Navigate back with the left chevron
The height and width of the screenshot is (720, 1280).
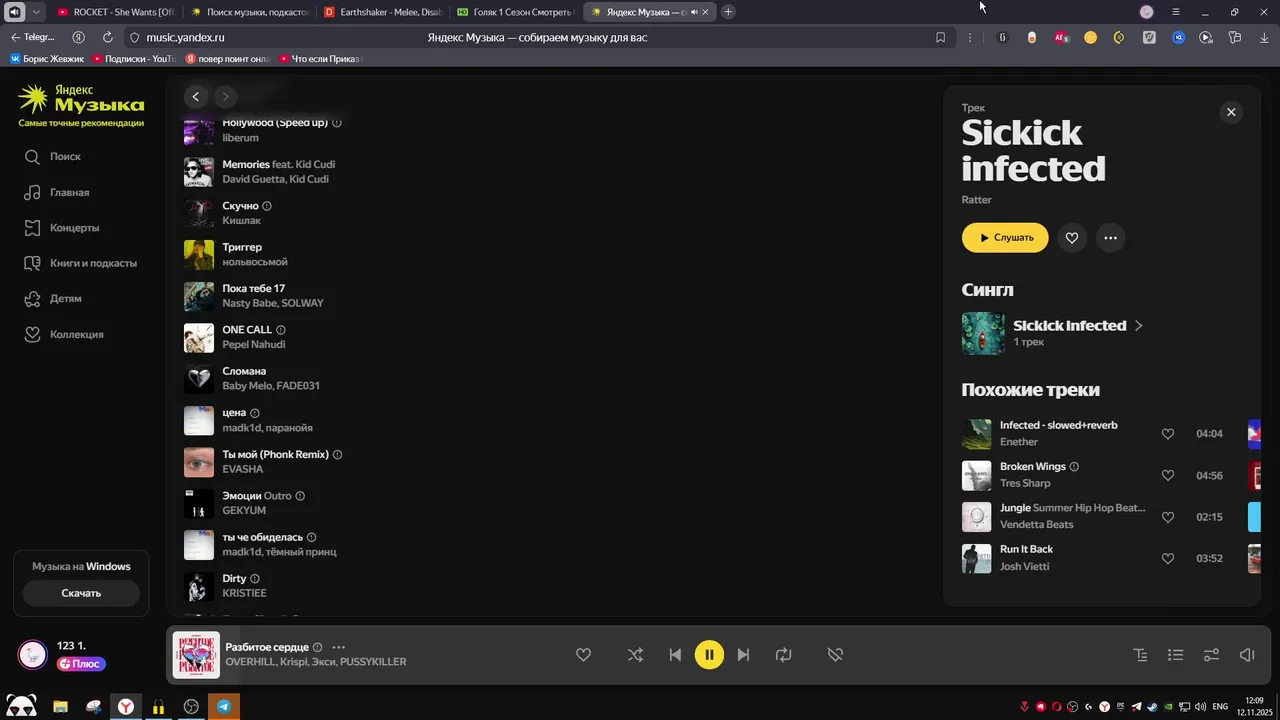[x=196, y=97]
